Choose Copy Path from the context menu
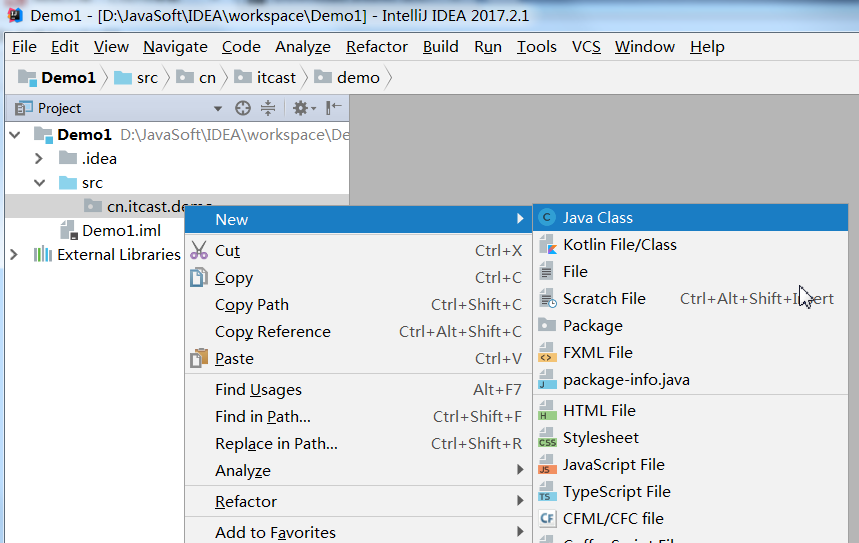 pyautogui.click(x=252, y=305)
